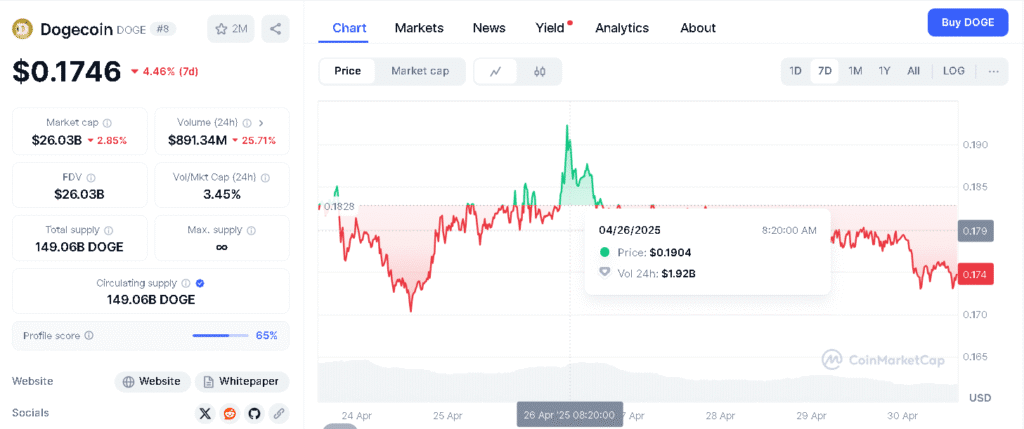Enable the LOG scale option
Viewport: 1024px width, 429px height.
953,71
